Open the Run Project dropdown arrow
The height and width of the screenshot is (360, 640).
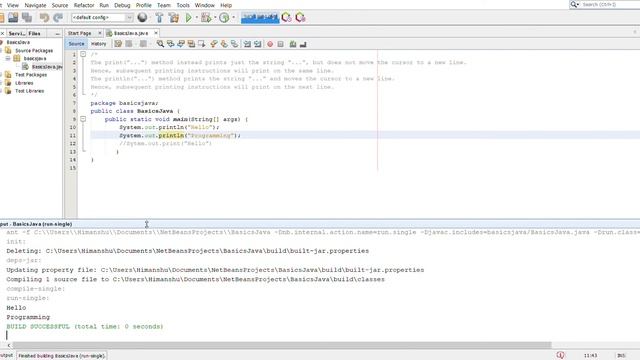point(196,18)
